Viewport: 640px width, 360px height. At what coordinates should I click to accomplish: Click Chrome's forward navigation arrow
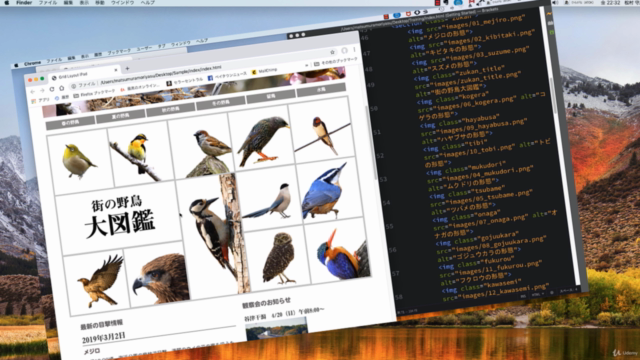(x=42, y=90)
